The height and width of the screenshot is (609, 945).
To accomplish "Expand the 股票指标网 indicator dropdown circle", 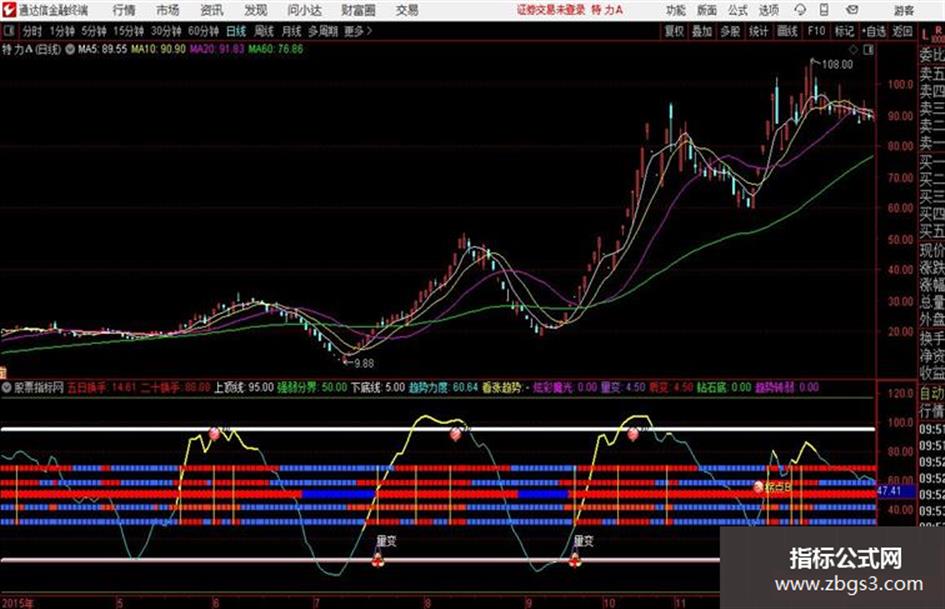I will tap(7, 388).
